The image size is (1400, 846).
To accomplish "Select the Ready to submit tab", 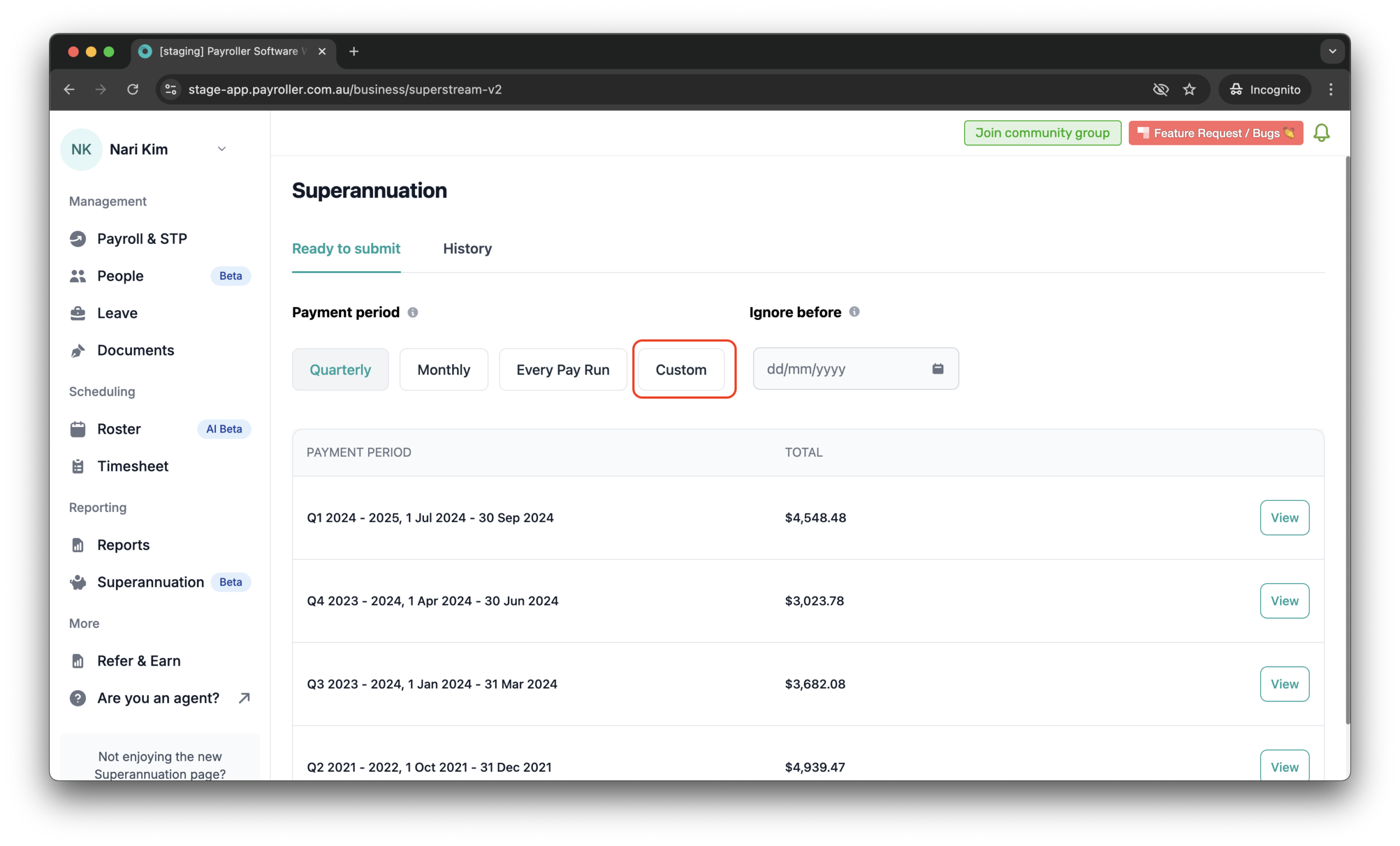I will [x=346, y=248].
